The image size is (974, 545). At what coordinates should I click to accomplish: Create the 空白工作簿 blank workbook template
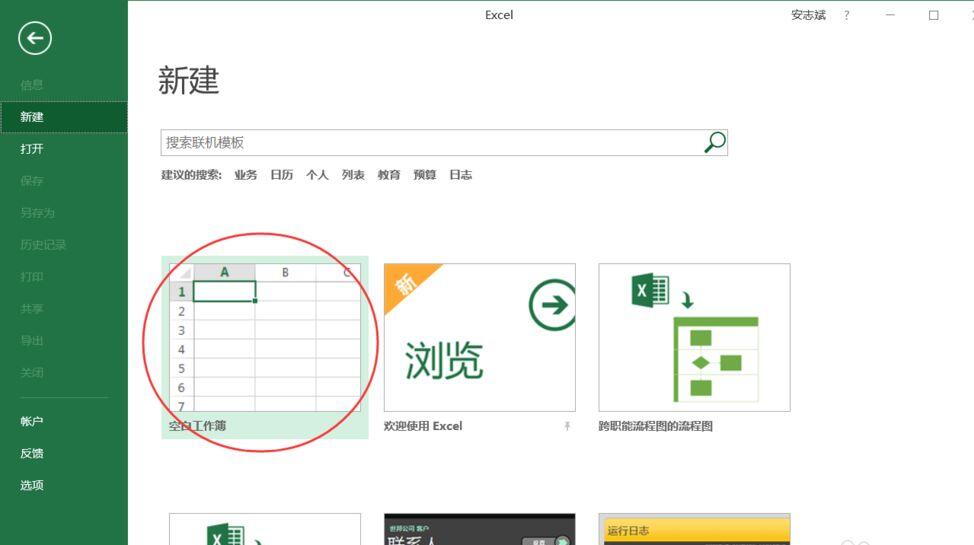pyautogui.click(x=265, y=347)
